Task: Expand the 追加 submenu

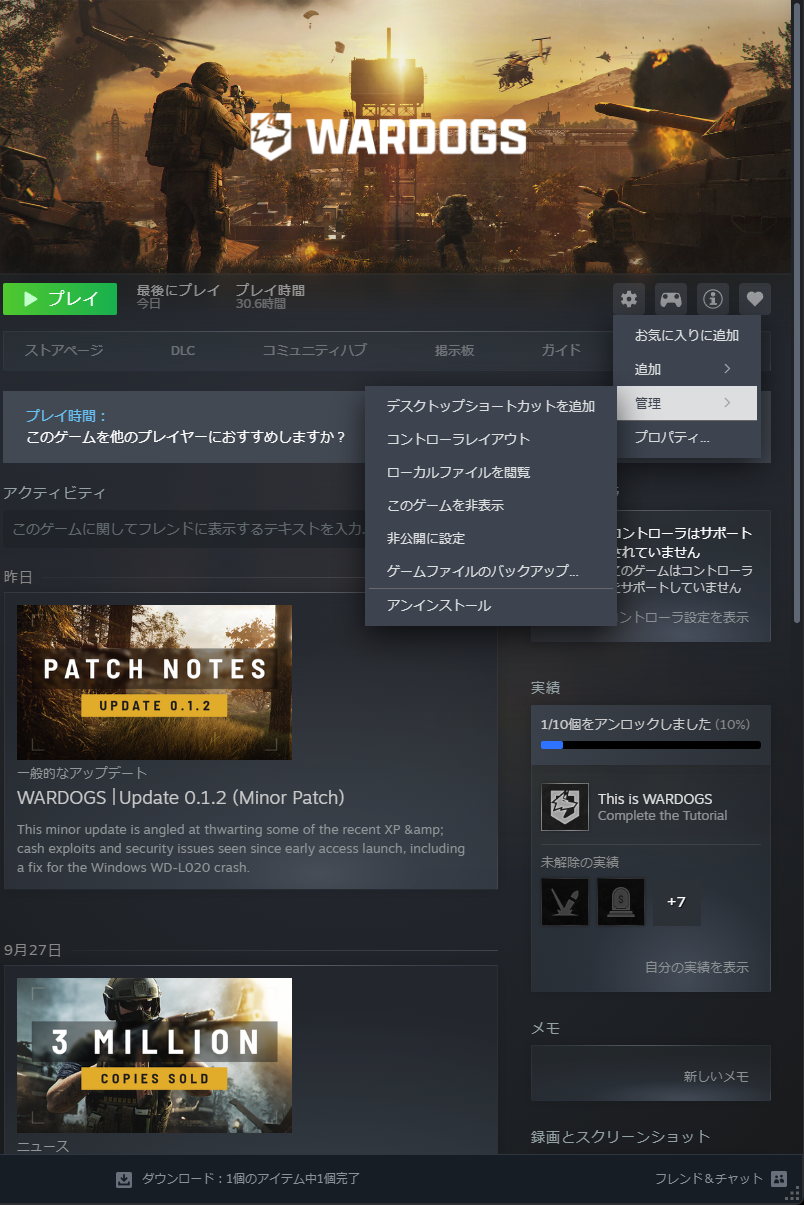Action: pos(687,369)
